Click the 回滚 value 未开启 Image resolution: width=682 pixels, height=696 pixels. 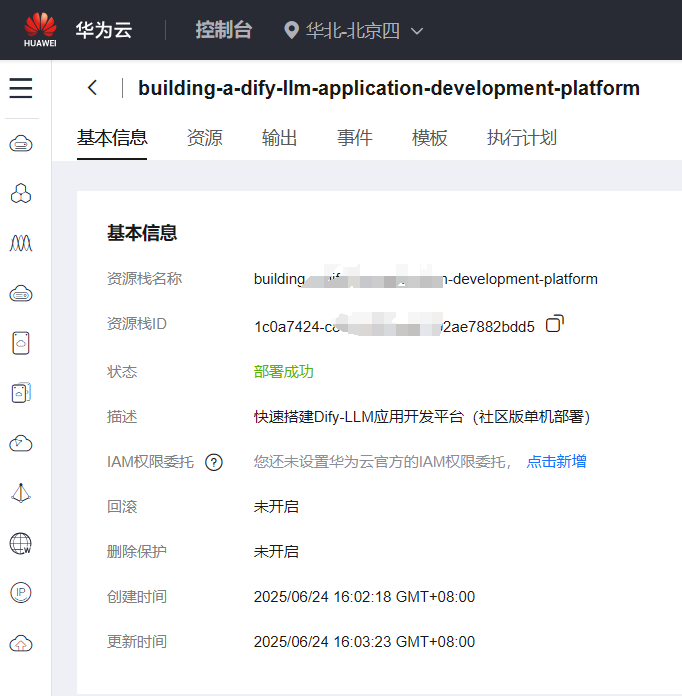276,506
